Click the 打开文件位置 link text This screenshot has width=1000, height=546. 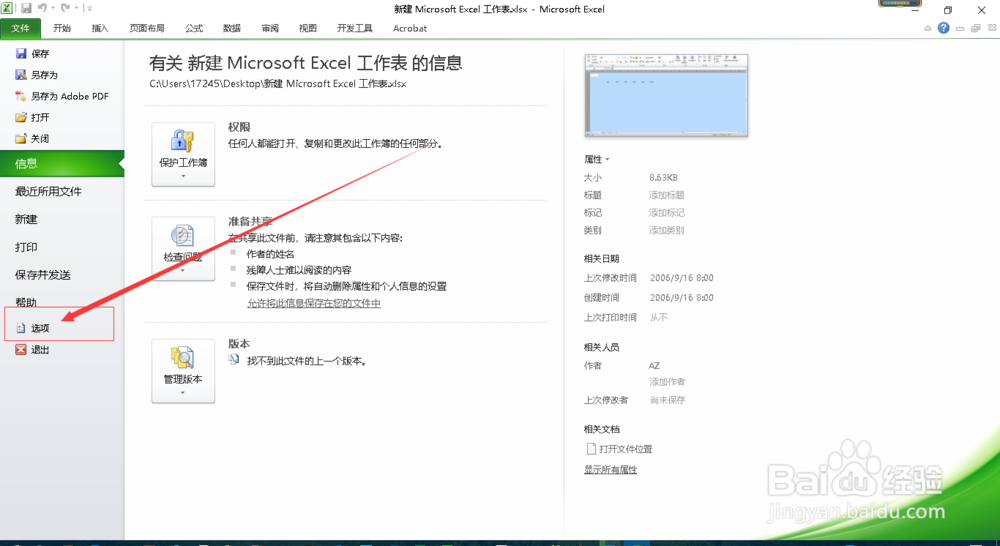pyautogui.click(x=626, y=449)
